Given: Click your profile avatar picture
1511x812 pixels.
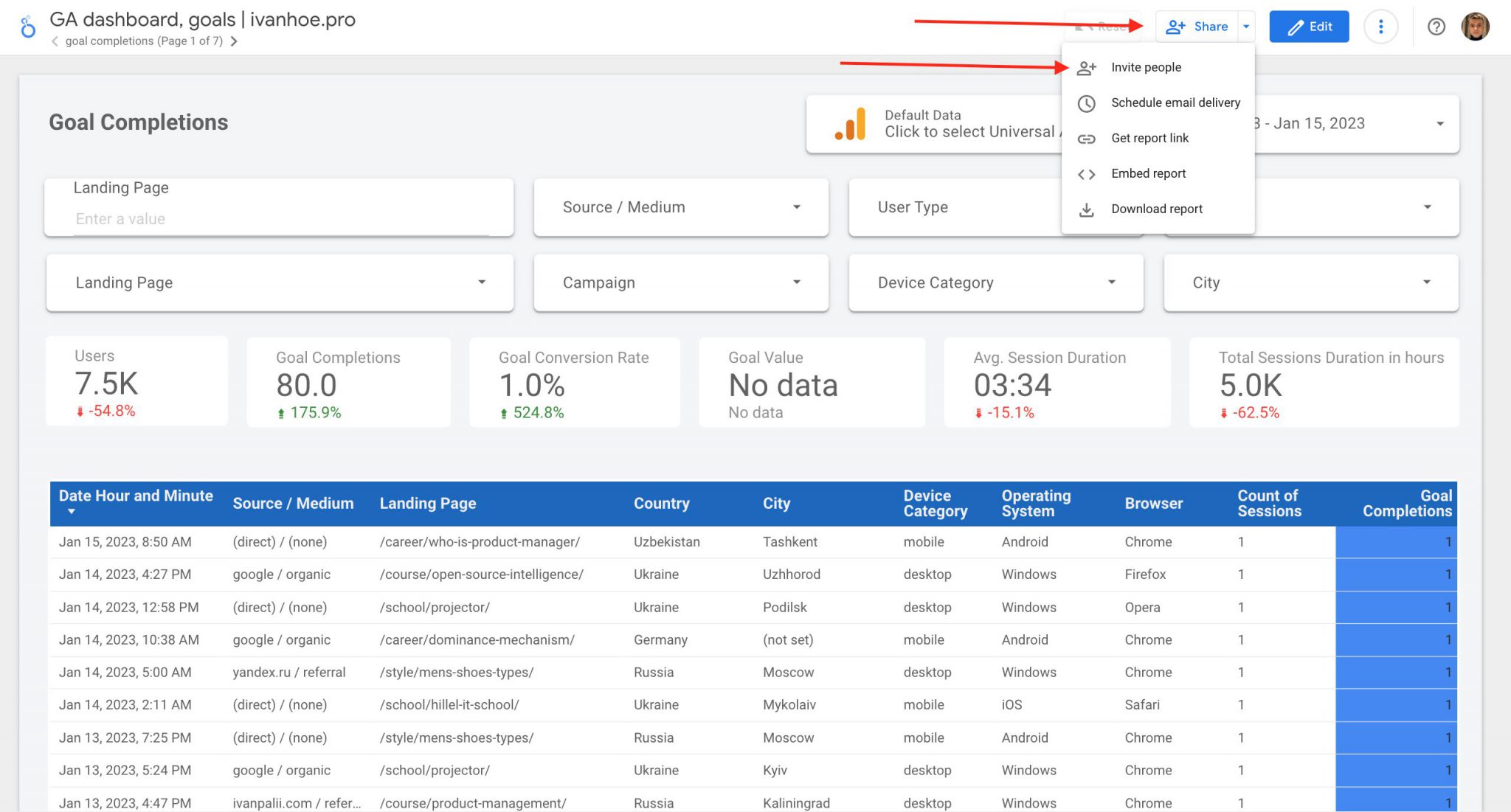Looking at the screenshot, I should (x=1475, y=27).
